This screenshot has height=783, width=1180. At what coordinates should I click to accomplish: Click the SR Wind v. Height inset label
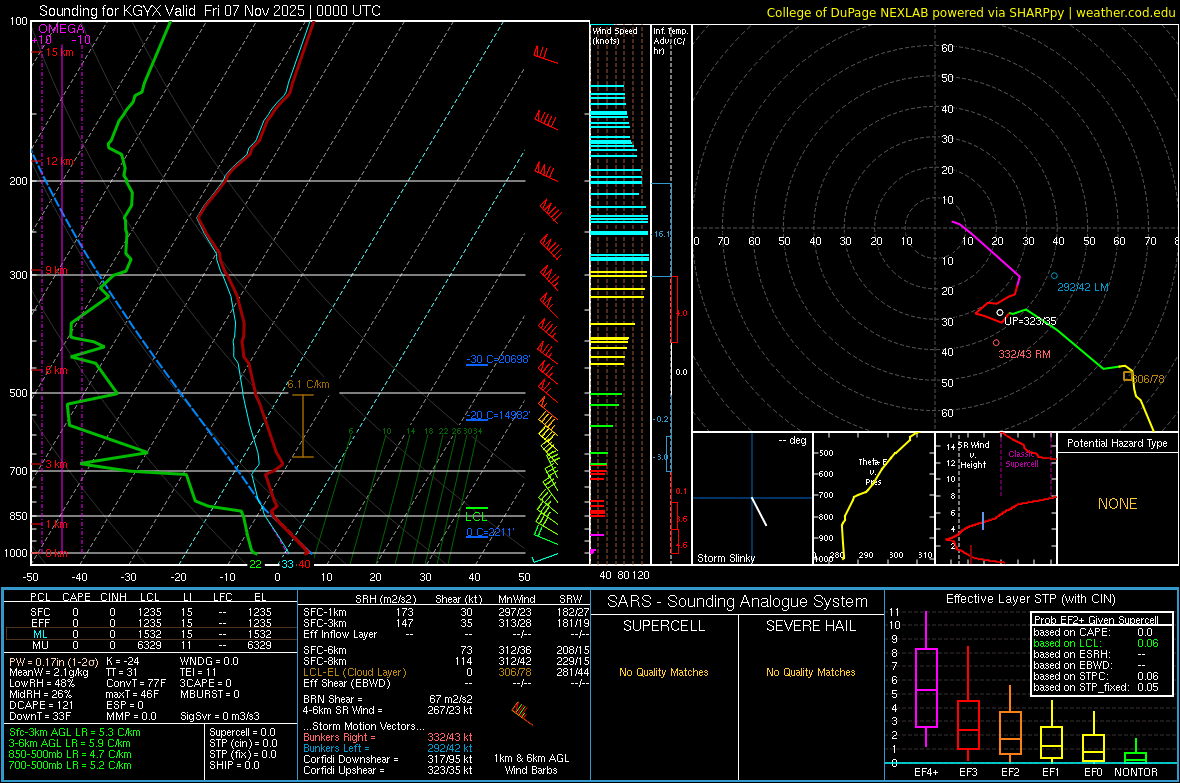[973, 455]
